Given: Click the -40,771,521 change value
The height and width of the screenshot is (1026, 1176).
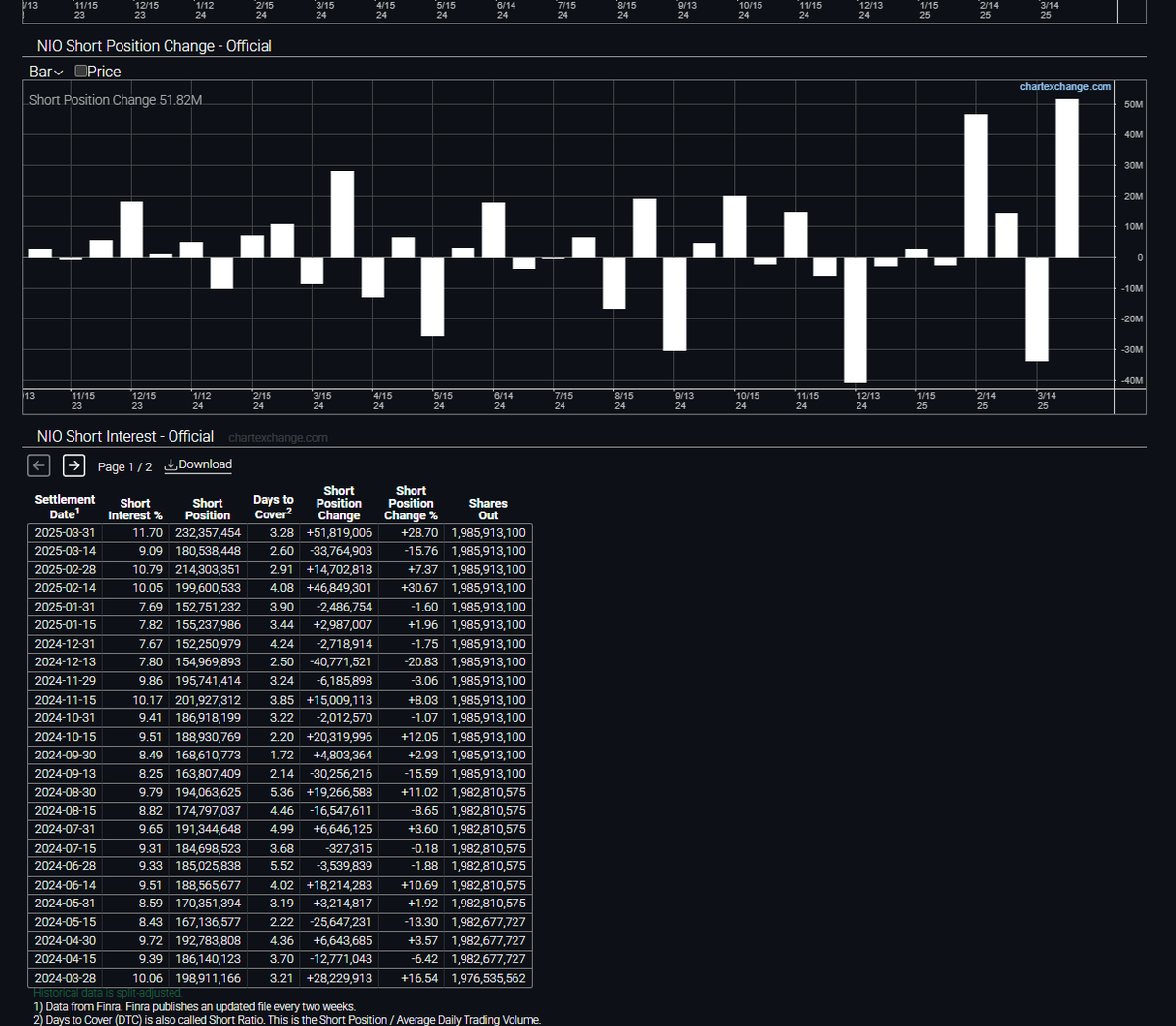Looking at the screenshot, I should click(x=341, y=661).
